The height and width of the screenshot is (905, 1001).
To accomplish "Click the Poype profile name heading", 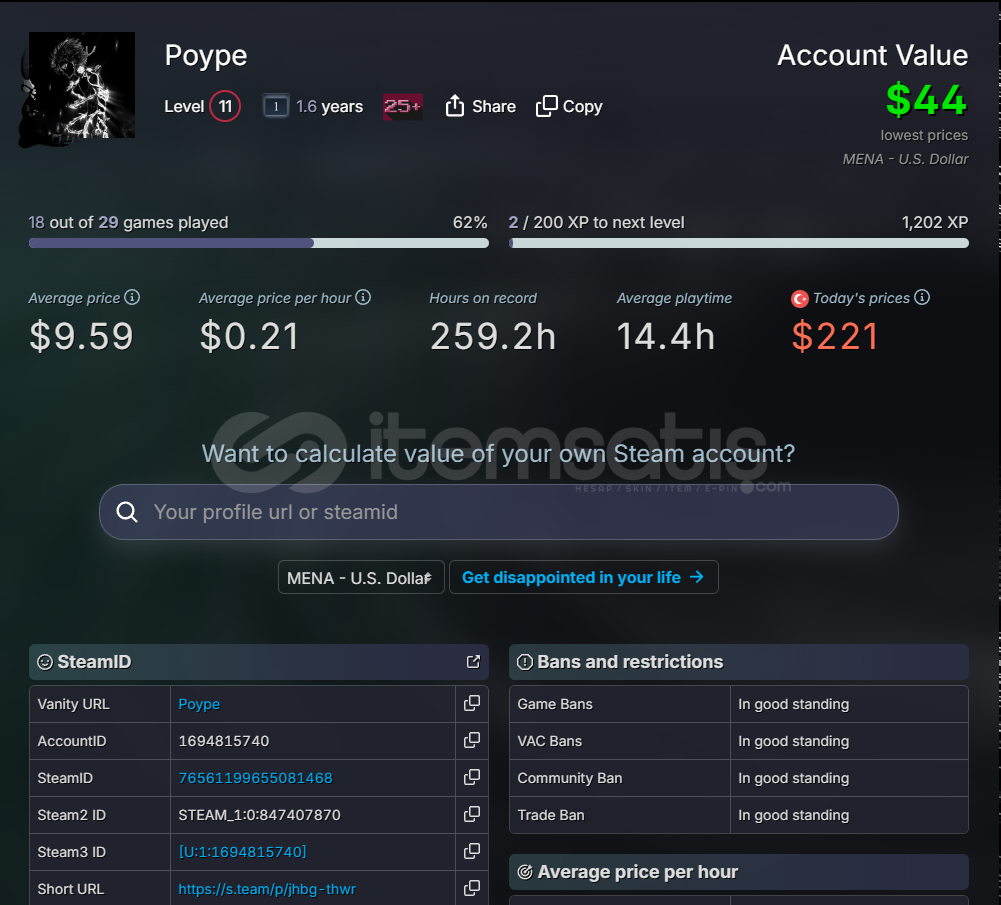I will click(206, 56).
